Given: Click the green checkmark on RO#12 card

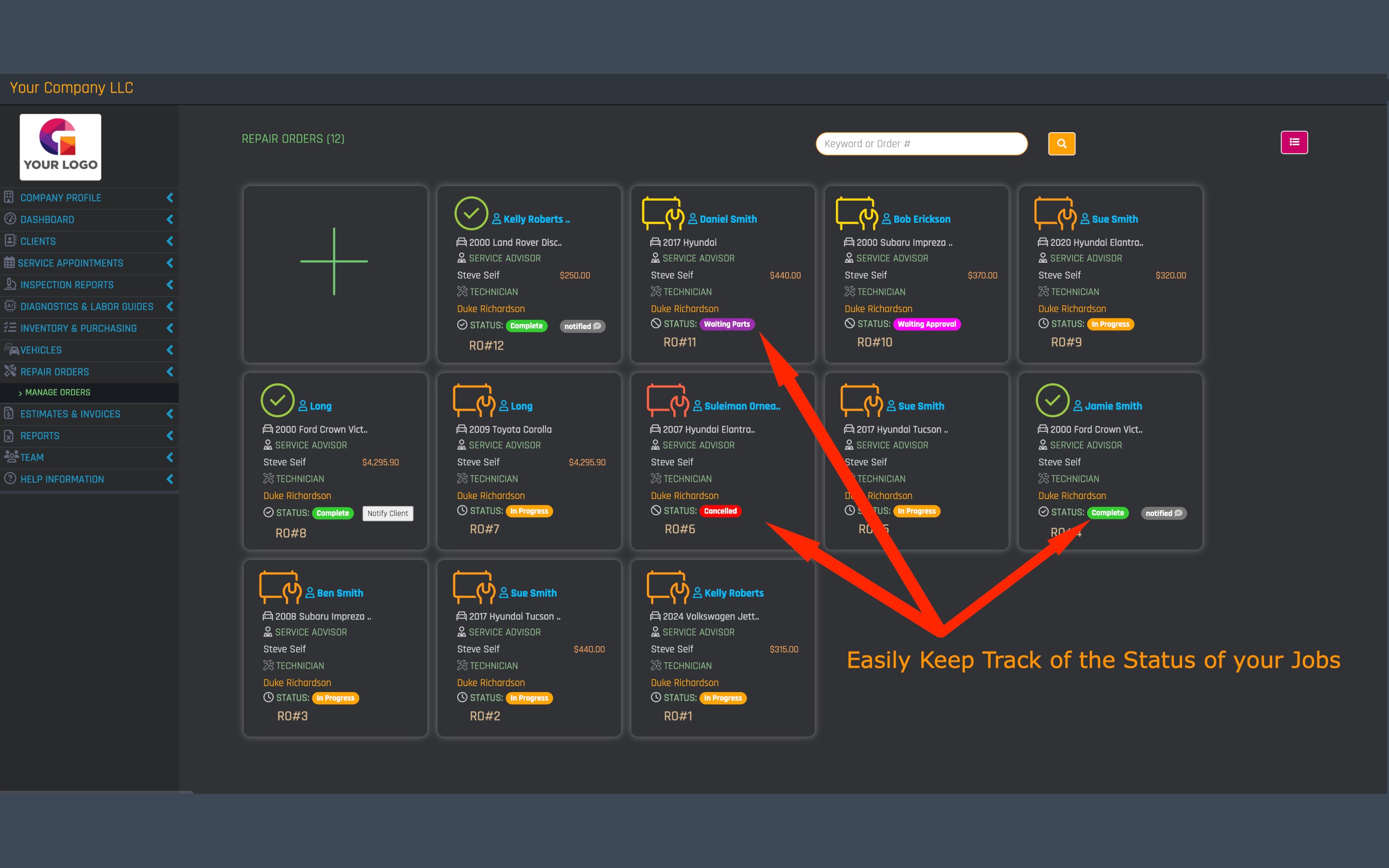Looking at the screenshot, I should coord(471,214).
